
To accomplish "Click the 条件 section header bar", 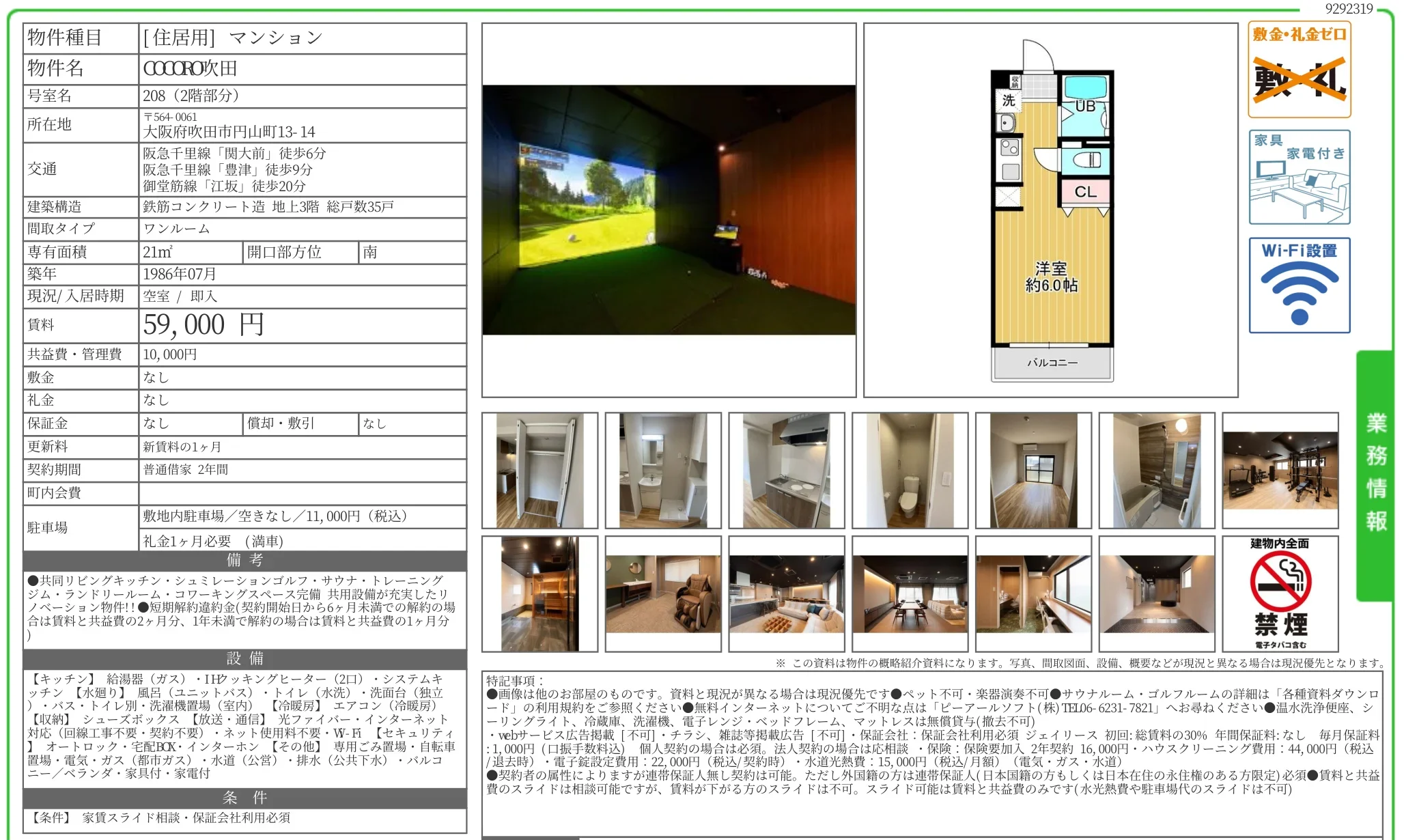I will pos(242,798).
